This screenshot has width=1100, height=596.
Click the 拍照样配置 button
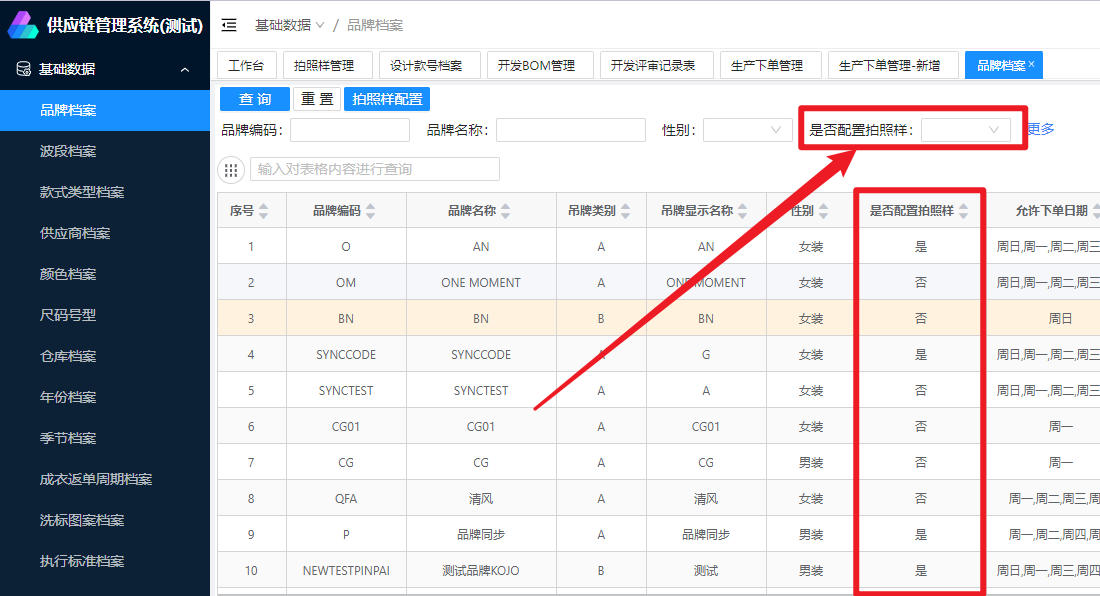click(x=387, y=99)
